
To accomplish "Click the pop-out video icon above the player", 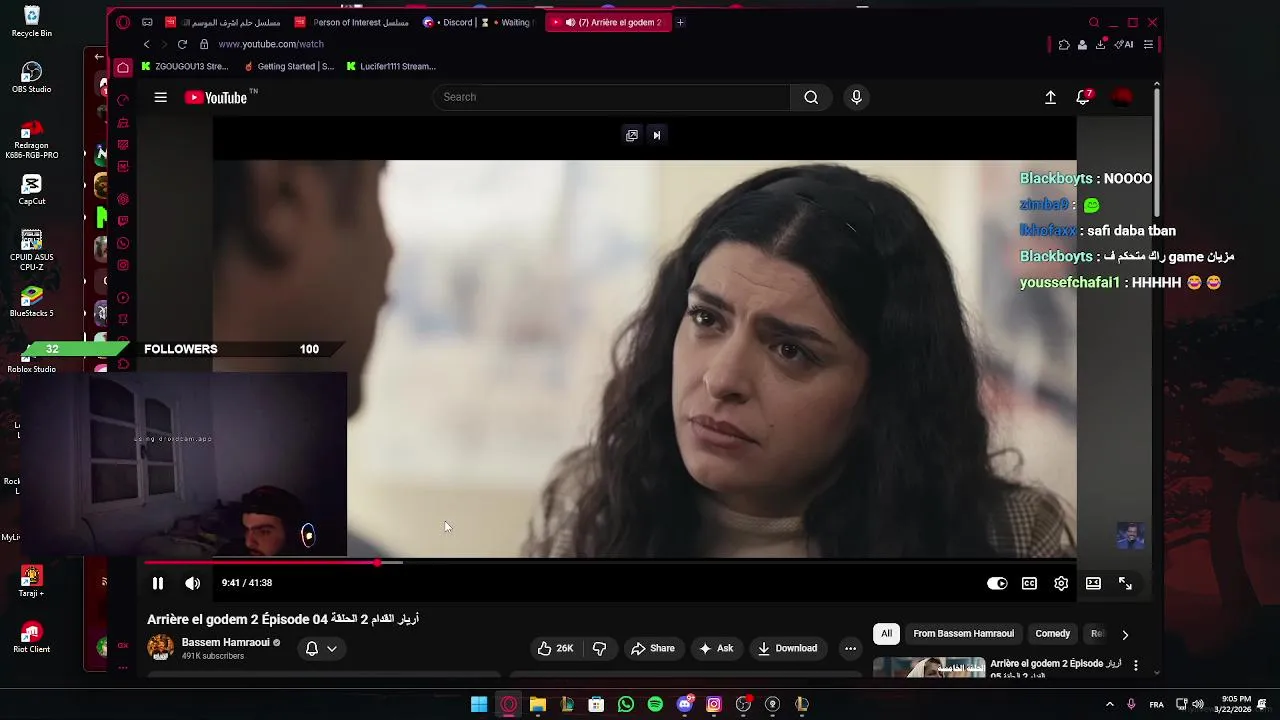I will pos(632,135).
